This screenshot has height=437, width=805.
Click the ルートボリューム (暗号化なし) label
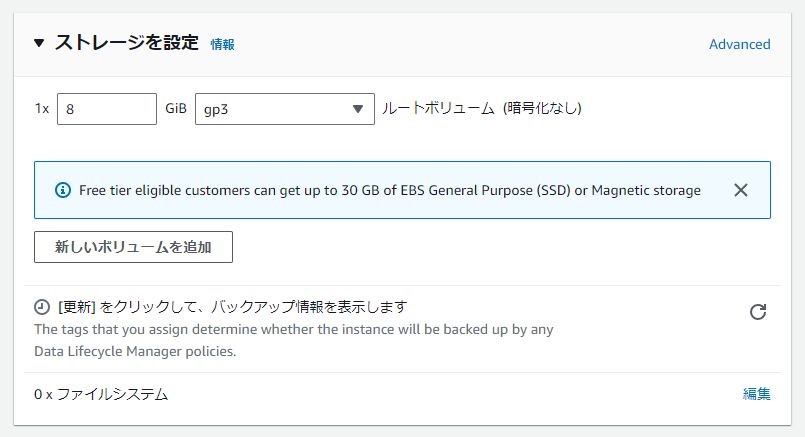coord(482,108)
